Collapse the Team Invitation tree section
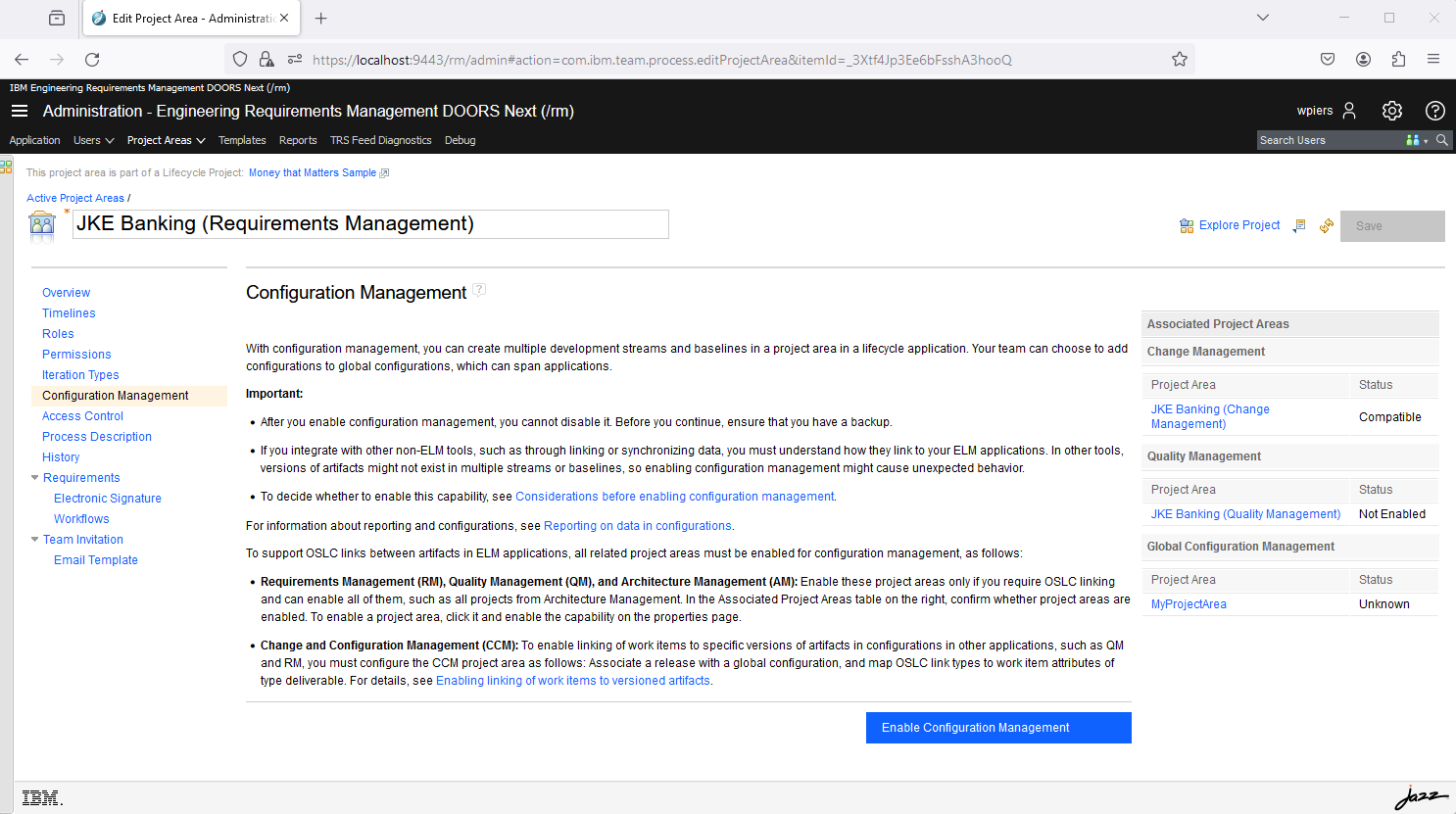The height and width of the screenshot is (814, 1456). click(35, 540)
